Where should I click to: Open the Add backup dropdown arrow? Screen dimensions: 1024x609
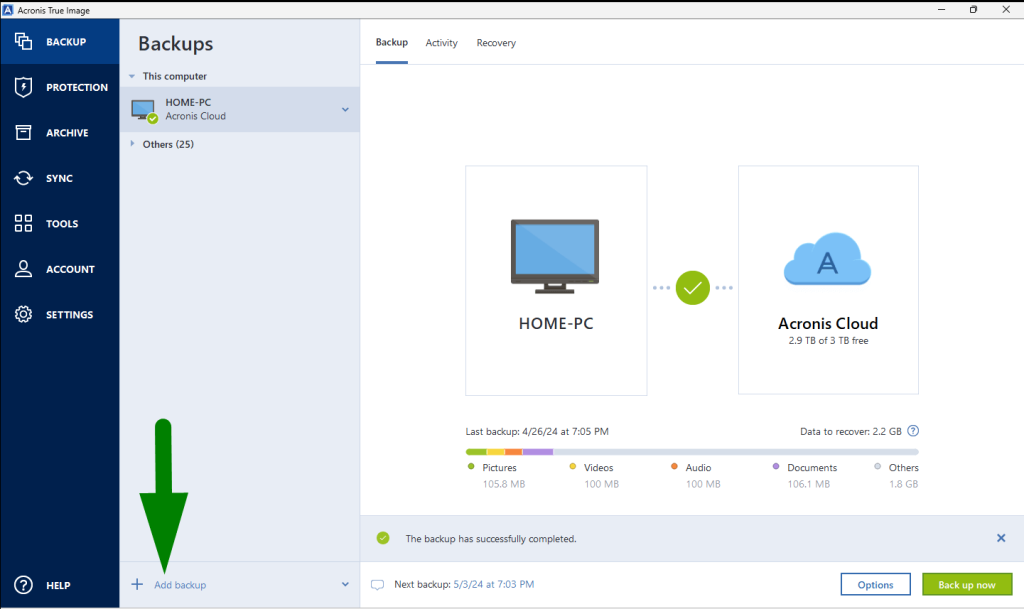[344, 584]
